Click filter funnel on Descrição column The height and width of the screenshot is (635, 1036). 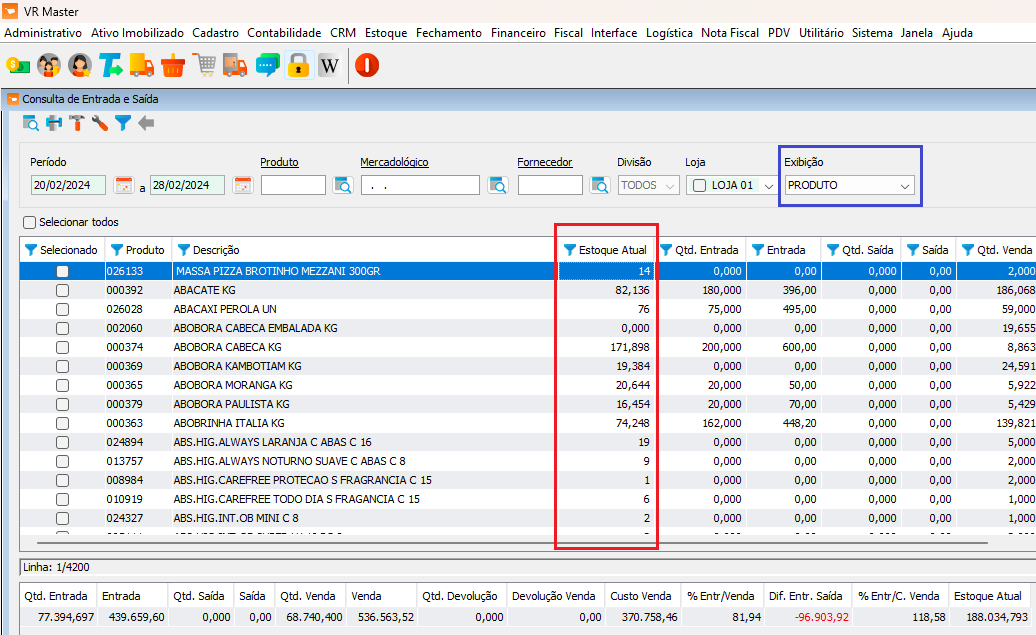(184, 250)
